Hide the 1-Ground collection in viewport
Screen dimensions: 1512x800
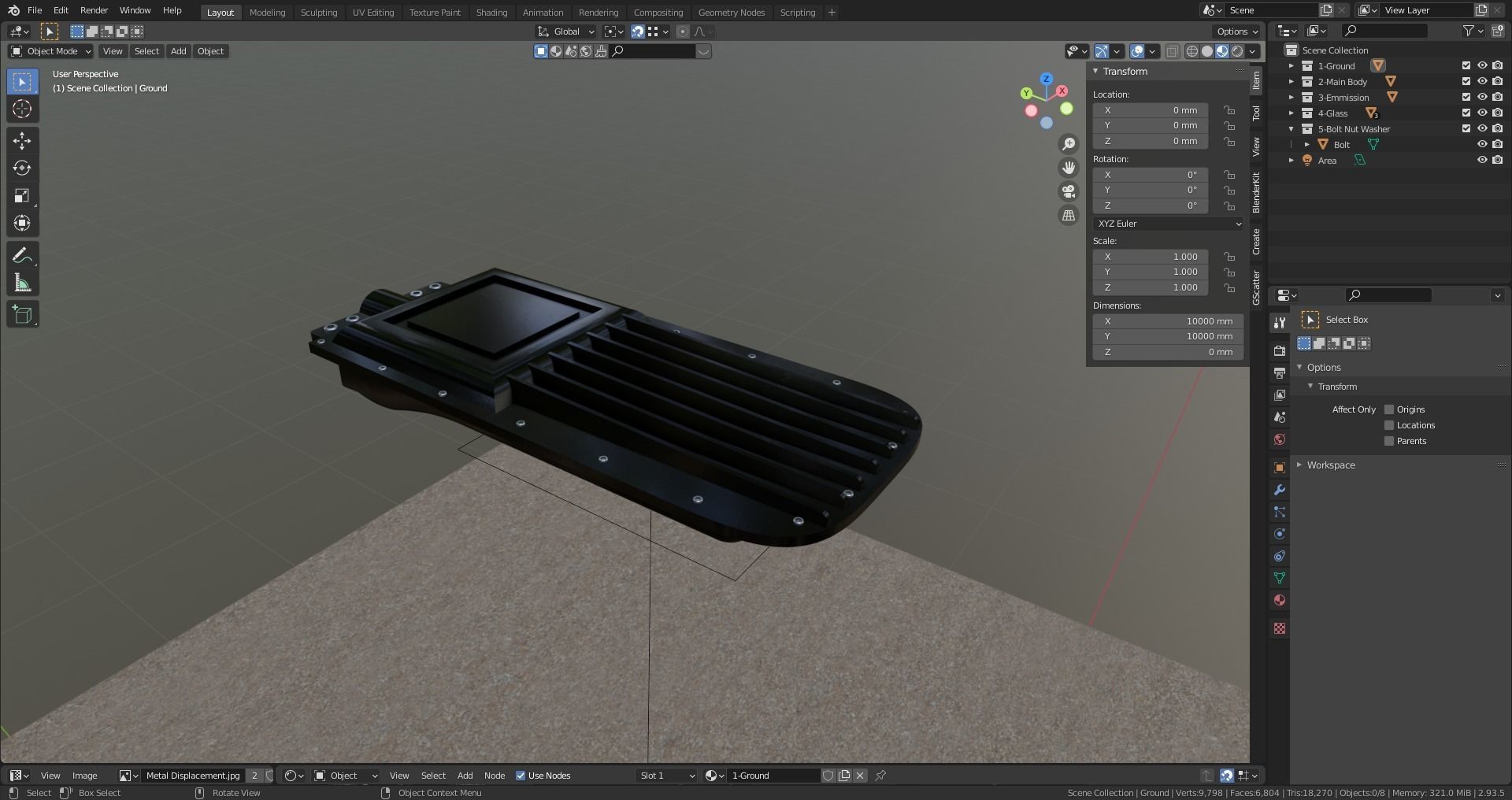point(1482,66)
